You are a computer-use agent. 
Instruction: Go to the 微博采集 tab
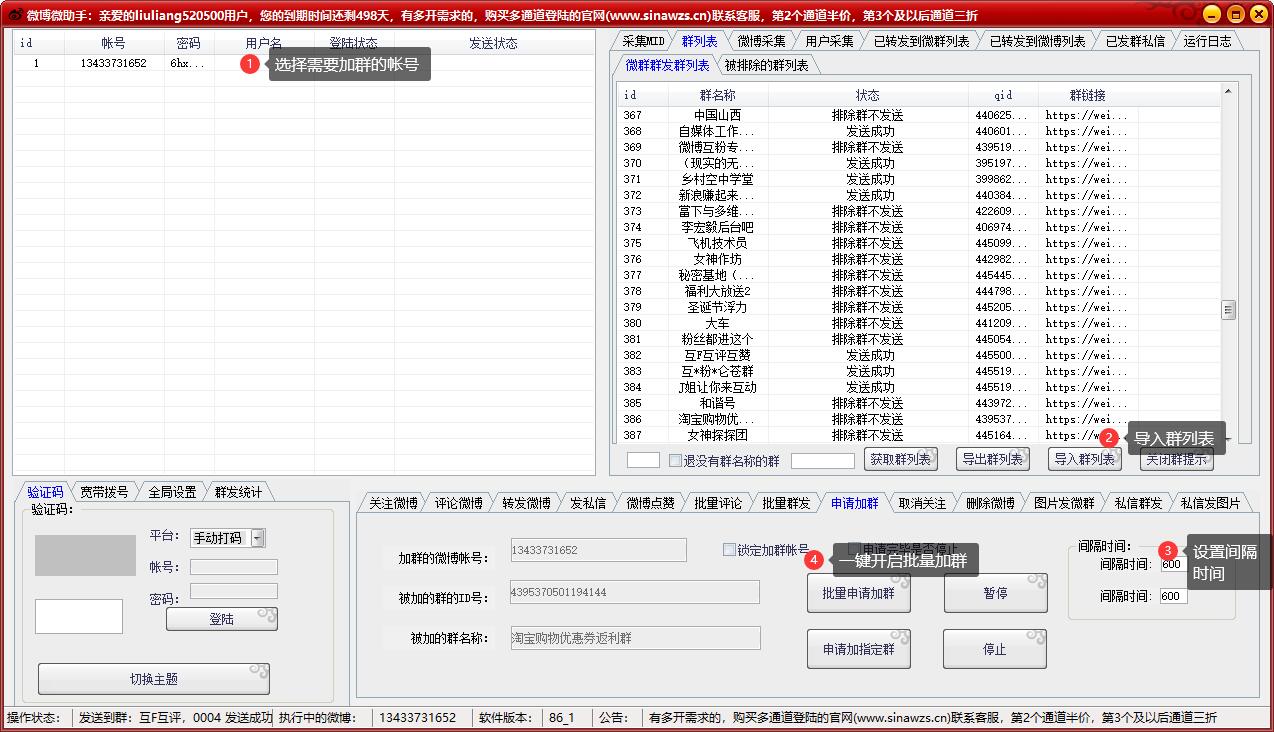click(x=762, y=41)
